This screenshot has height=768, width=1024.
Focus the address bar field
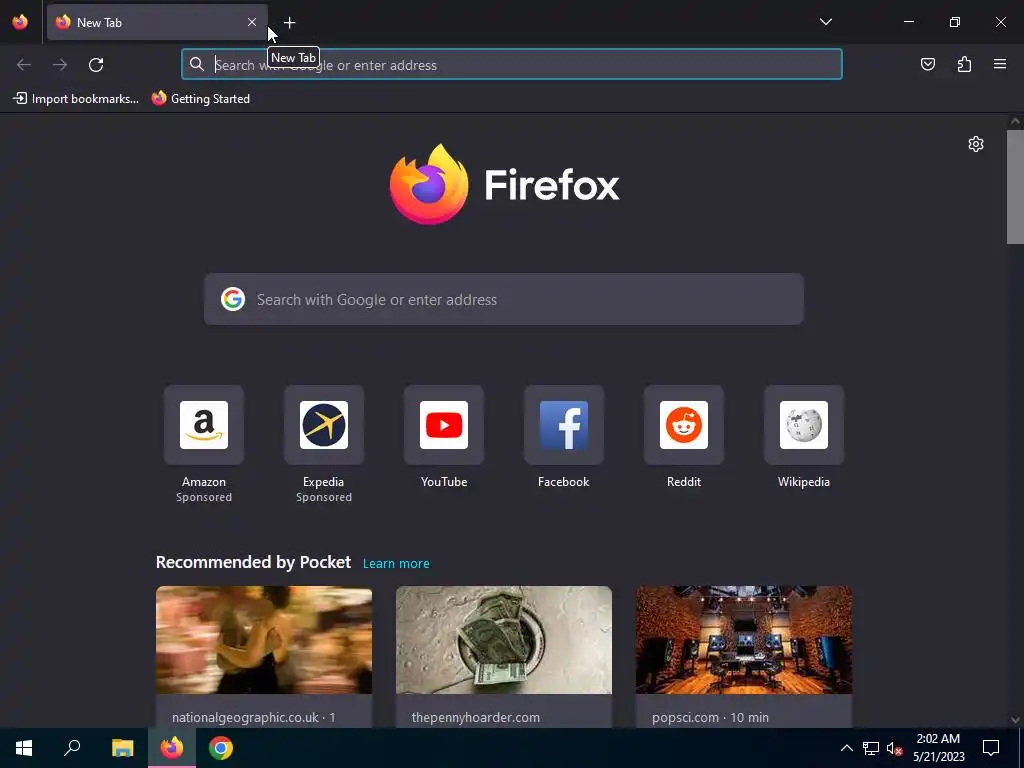coord(512,65)
